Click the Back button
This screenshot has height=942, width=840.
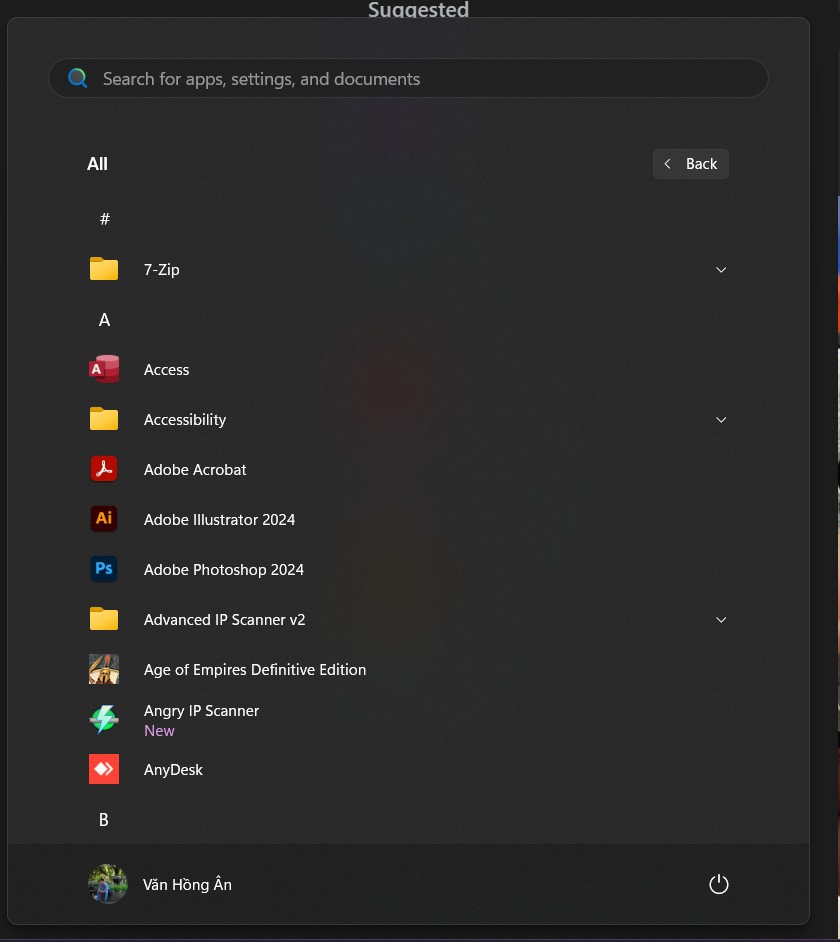click(691, 164)
